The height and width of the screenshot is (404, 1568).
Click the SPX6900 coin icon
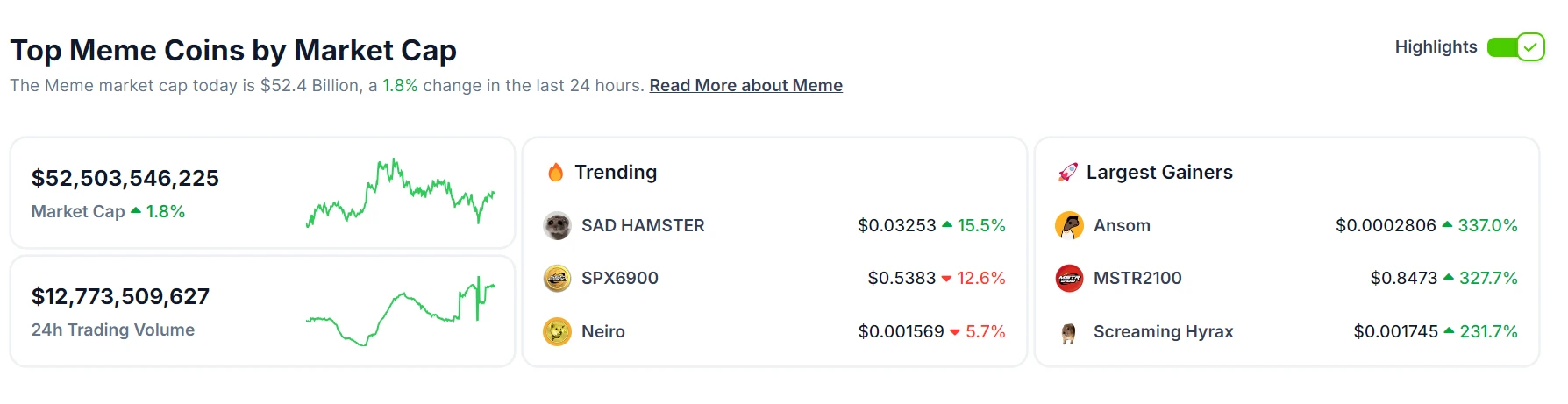tap(557, 279)
